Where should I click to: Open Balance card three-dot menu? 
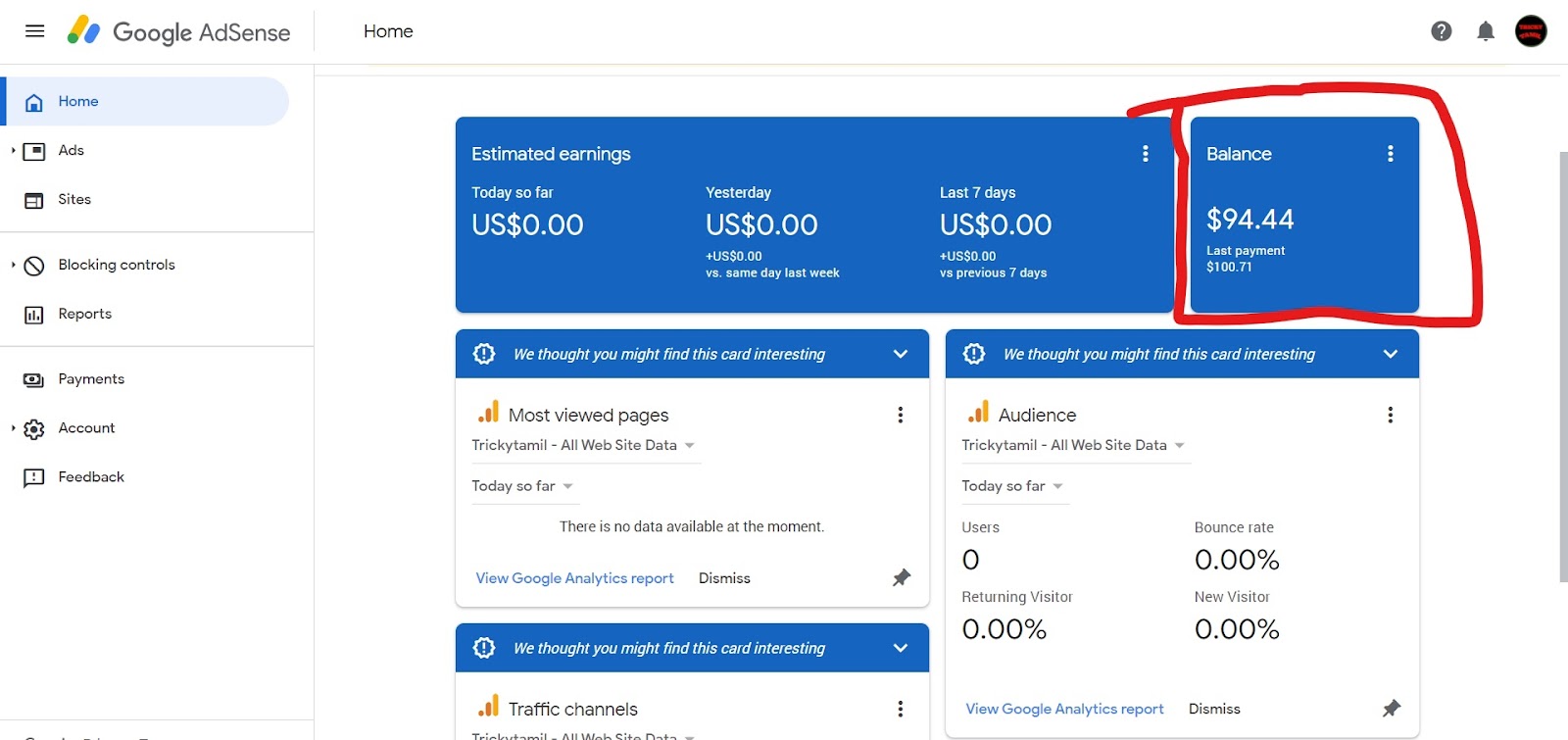(x=1390, y=154)
